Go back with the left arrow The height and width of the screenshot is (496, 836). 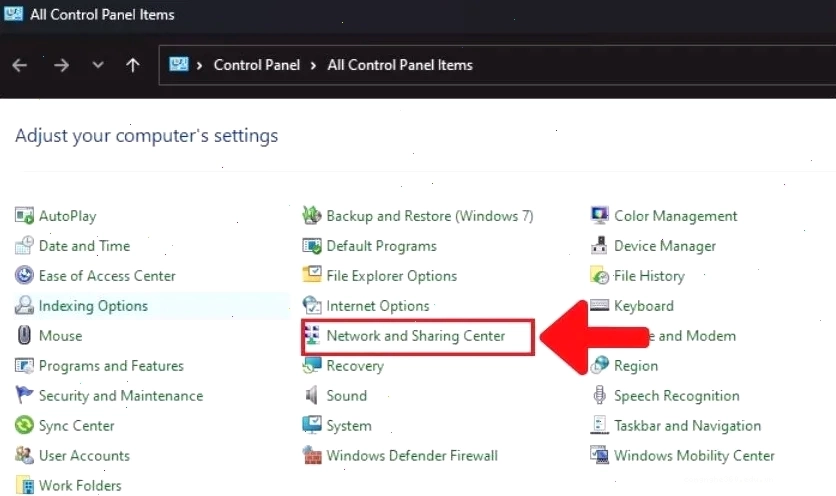pyautogui.click(x=20, y=65)
